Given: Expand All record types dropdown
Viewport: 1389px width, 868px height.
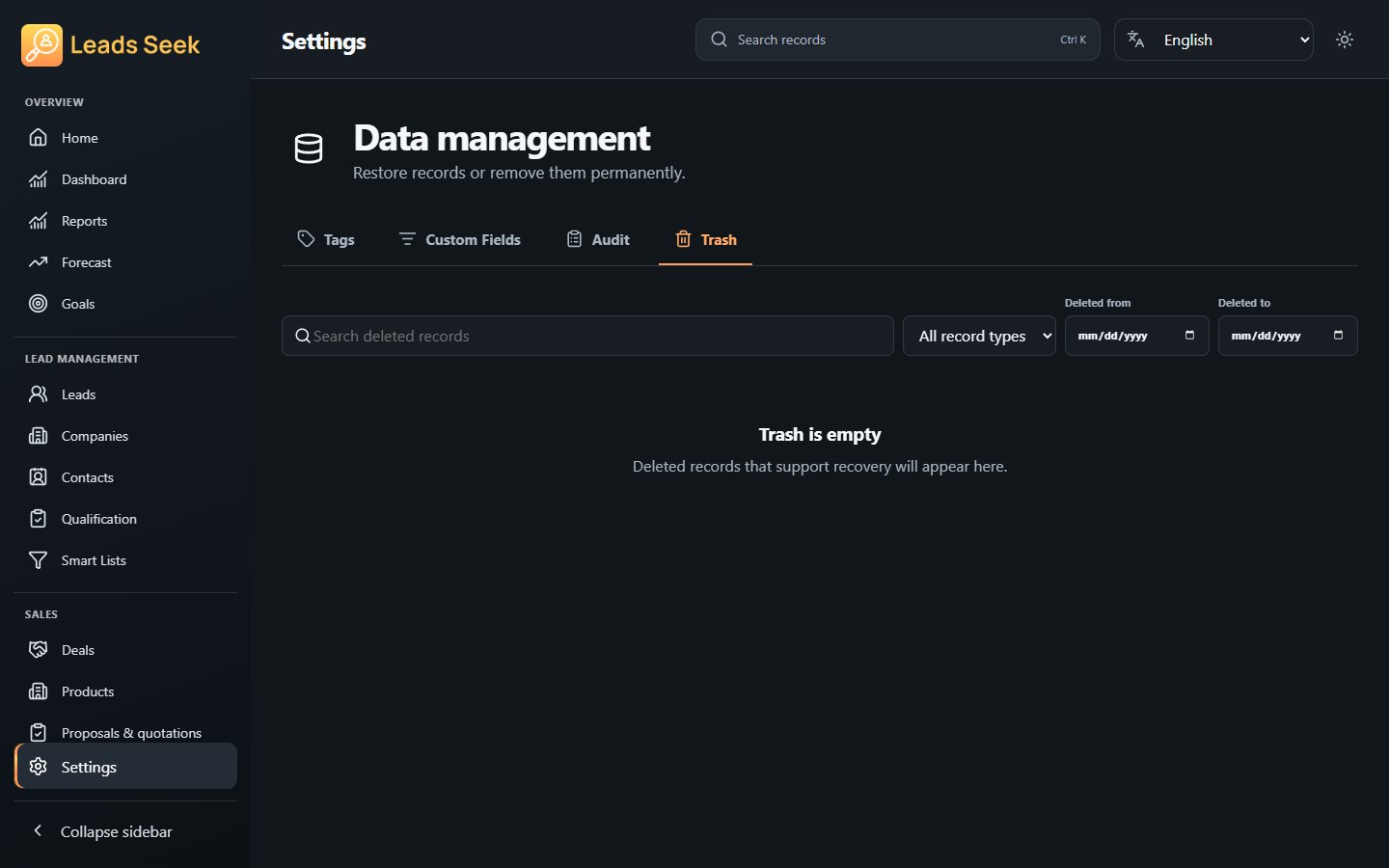Looking at the screenshot, I should tap(979, 336).
